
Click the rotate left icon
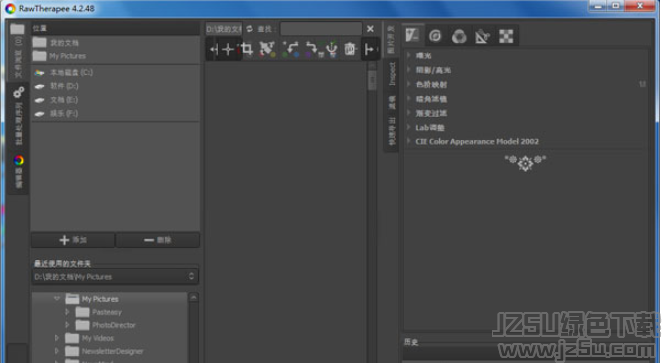pos(291,49)
